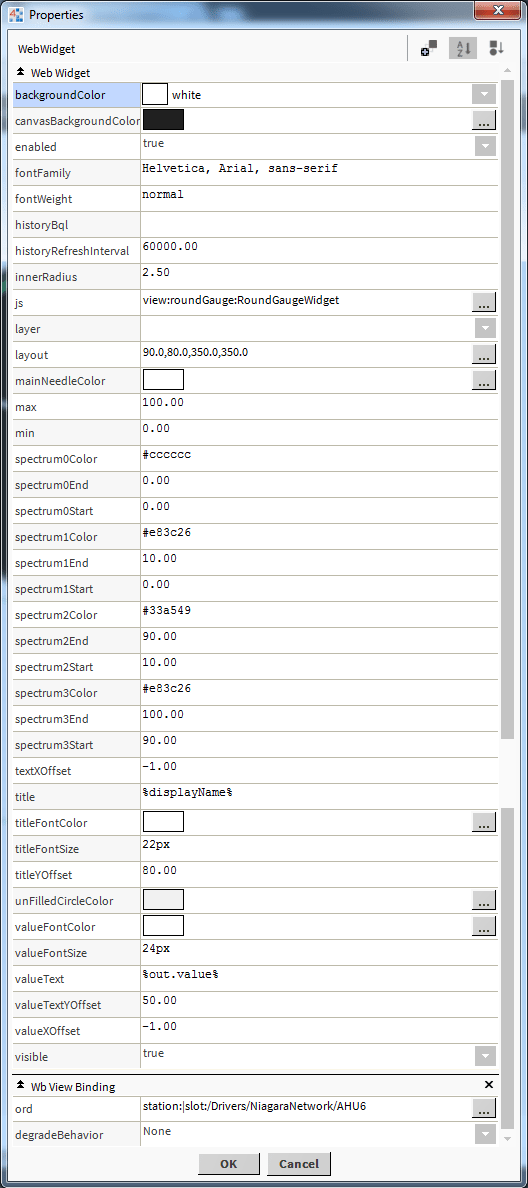
Task: Click the spectrum2End value field
Action: point(319,639)
